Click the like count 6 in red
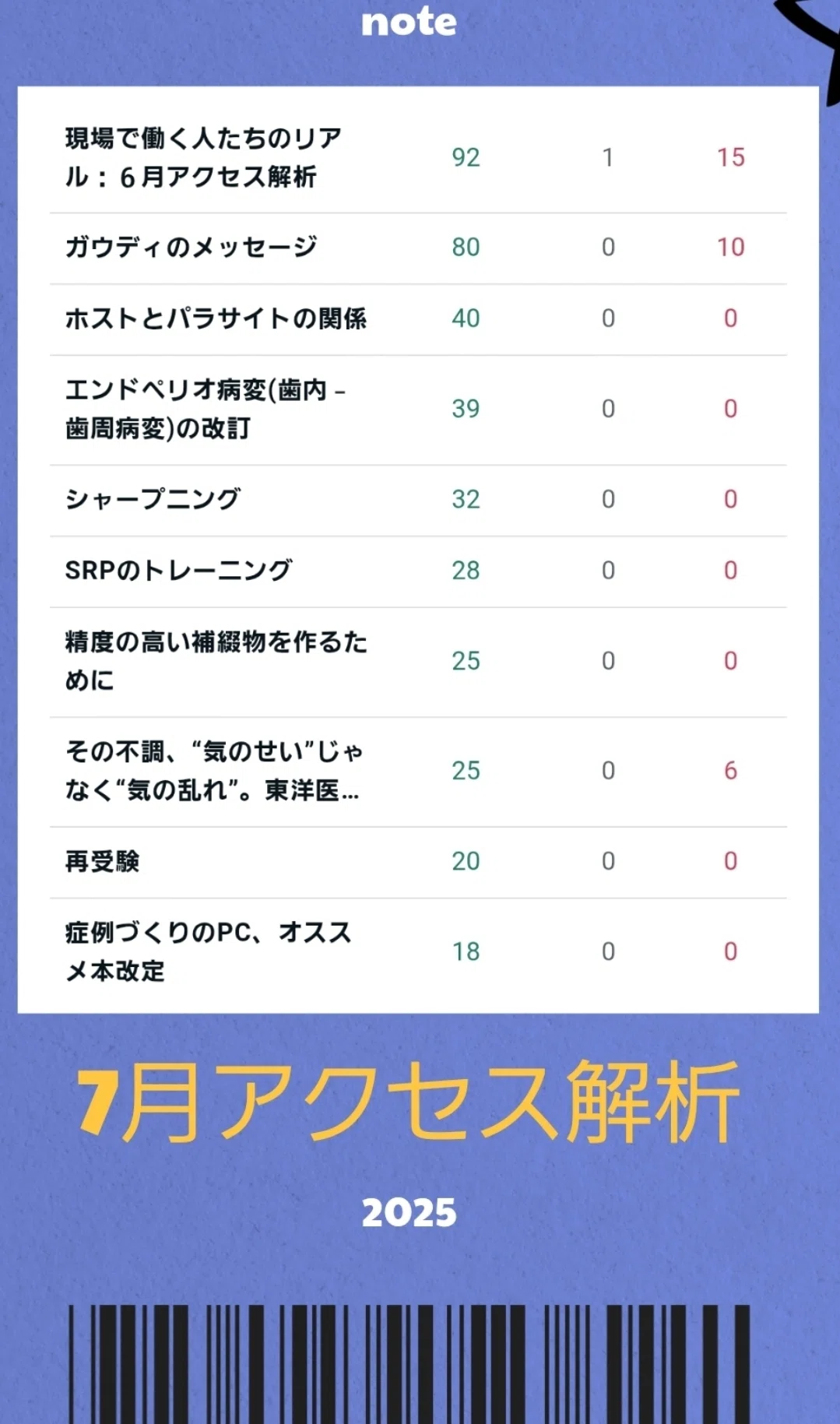This screenshot has width=840, height=1424. (x=730, y=771)
